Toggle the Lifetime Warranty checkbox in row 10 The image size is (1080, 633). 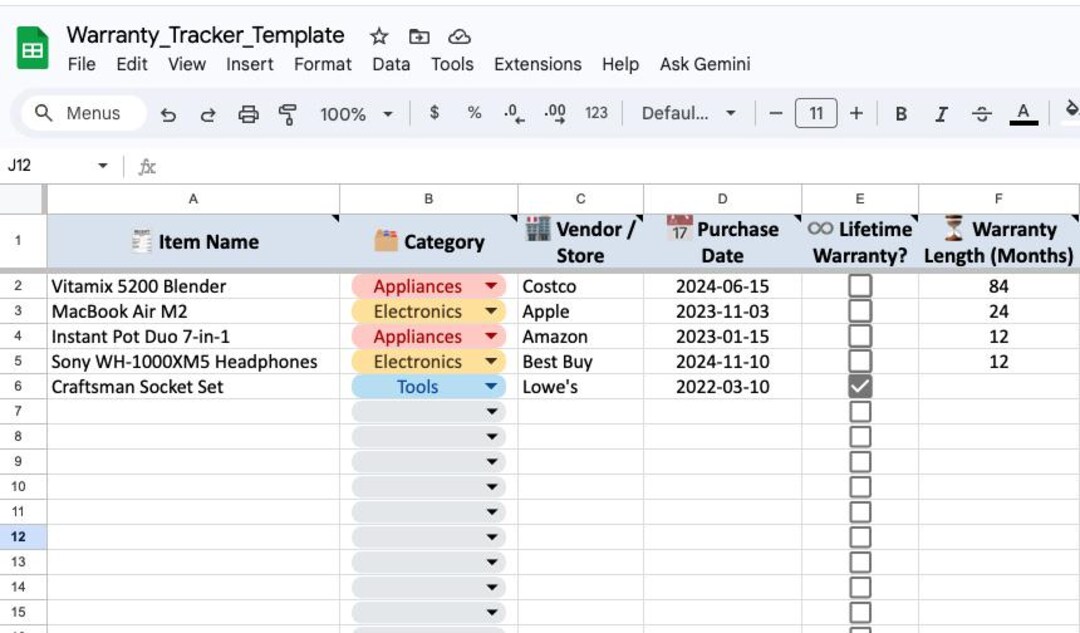[860, 487]
